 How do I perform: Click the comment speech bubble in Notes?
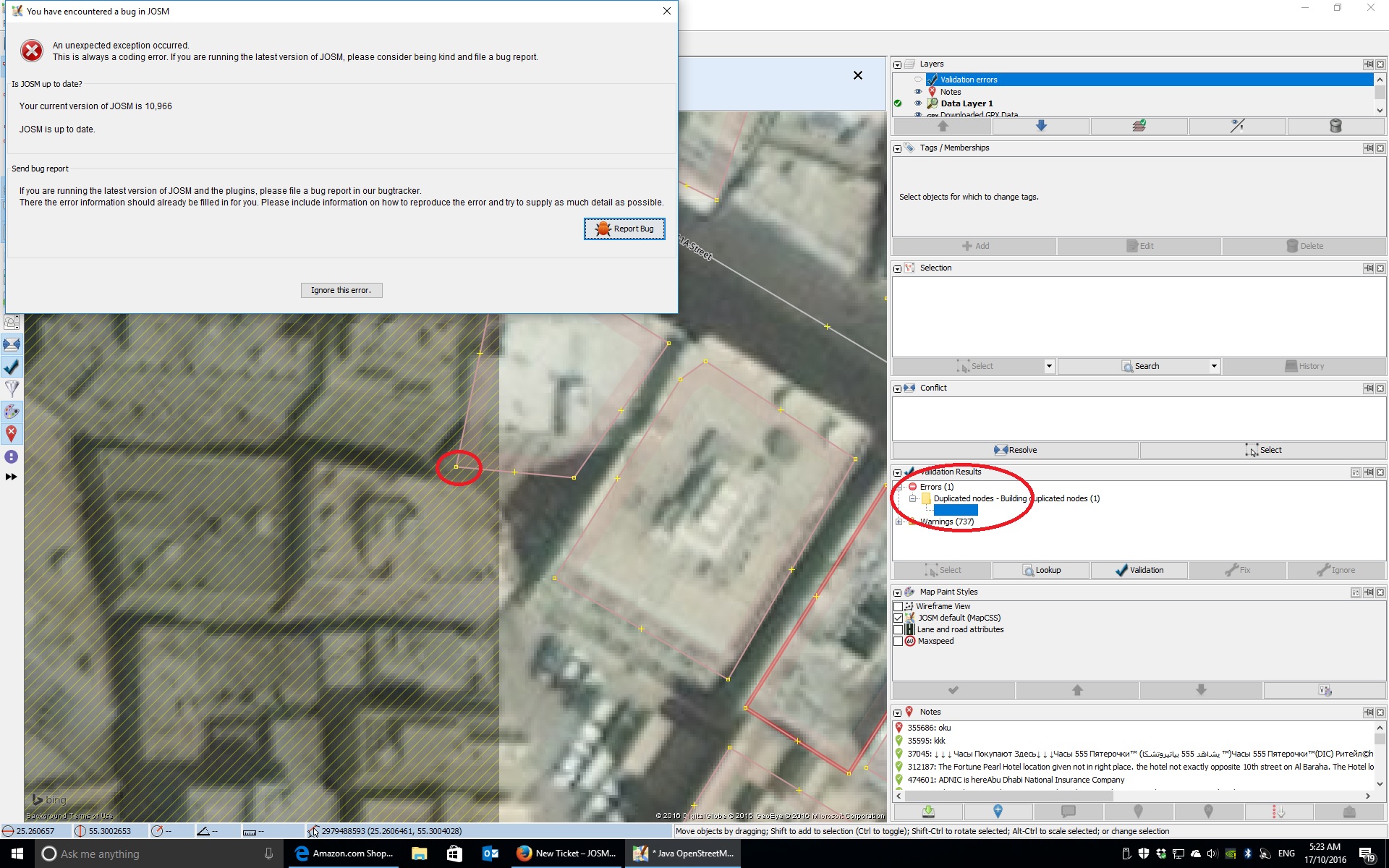coord(1068,812)
